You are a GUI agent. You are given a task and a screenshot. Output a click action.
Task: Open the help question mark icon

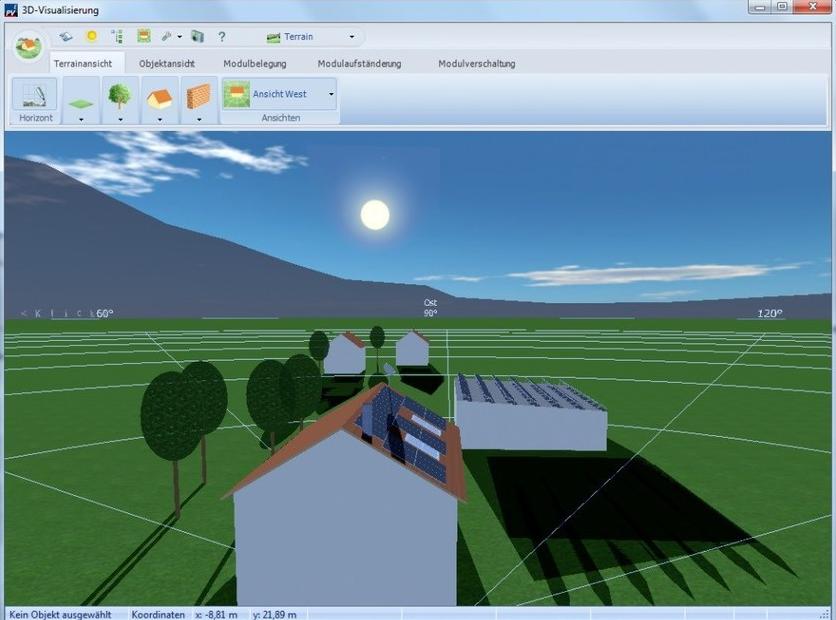(x=222, y=37)
